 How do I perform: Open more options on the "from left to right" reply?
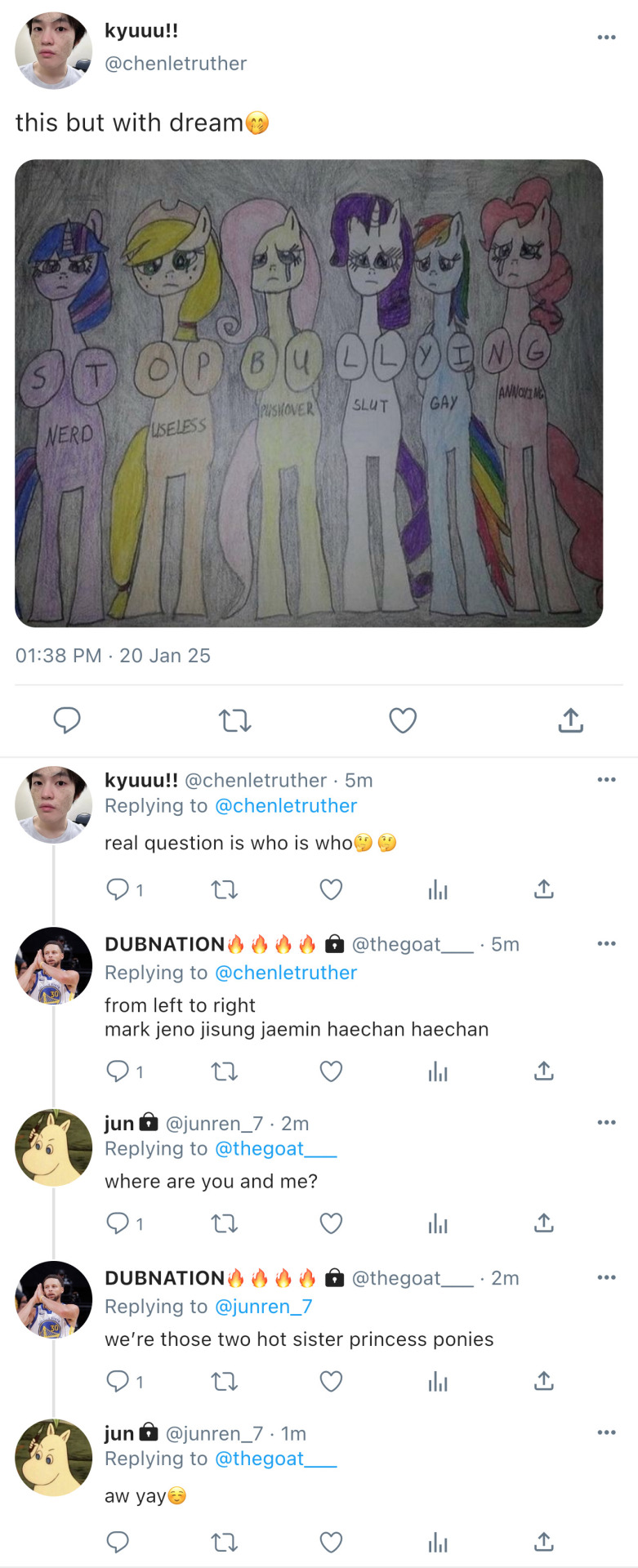606,944
